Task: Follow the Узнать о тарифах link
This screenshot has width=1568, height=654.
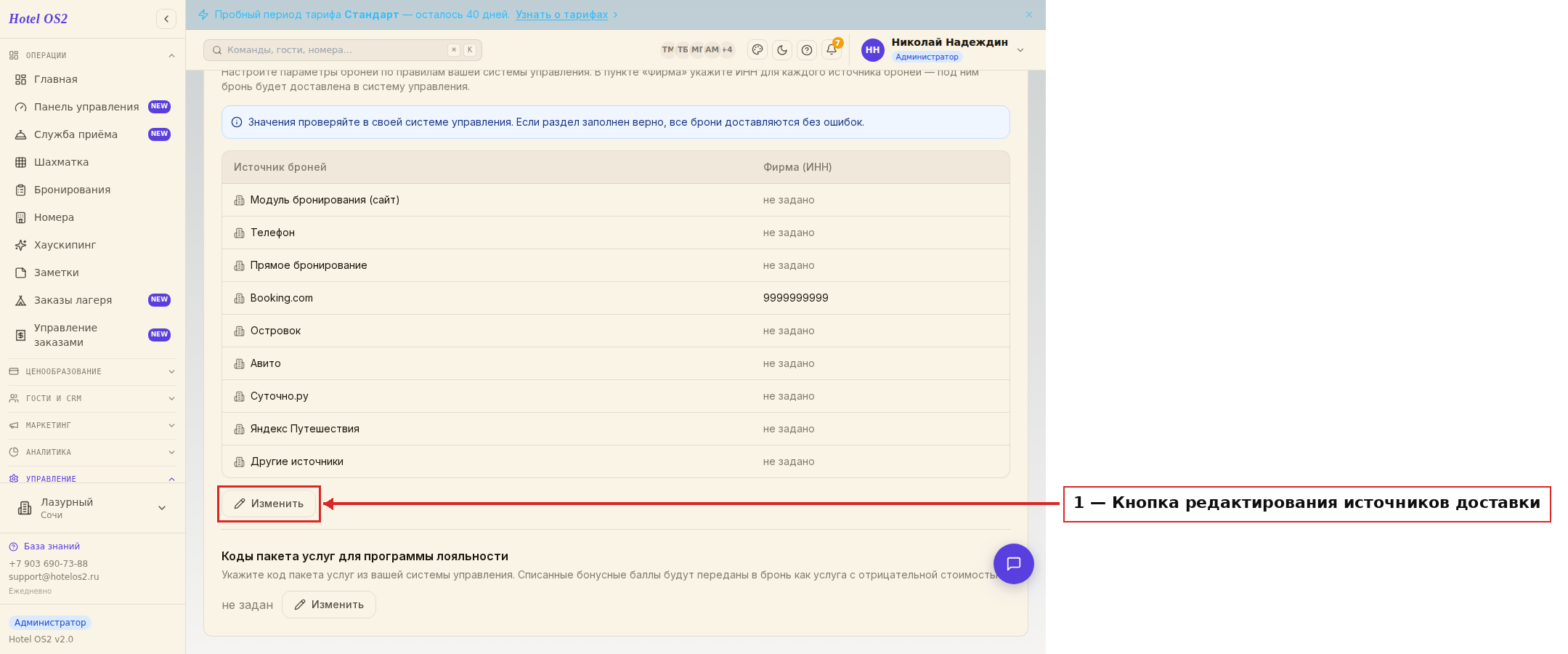Action: point(561,15)
